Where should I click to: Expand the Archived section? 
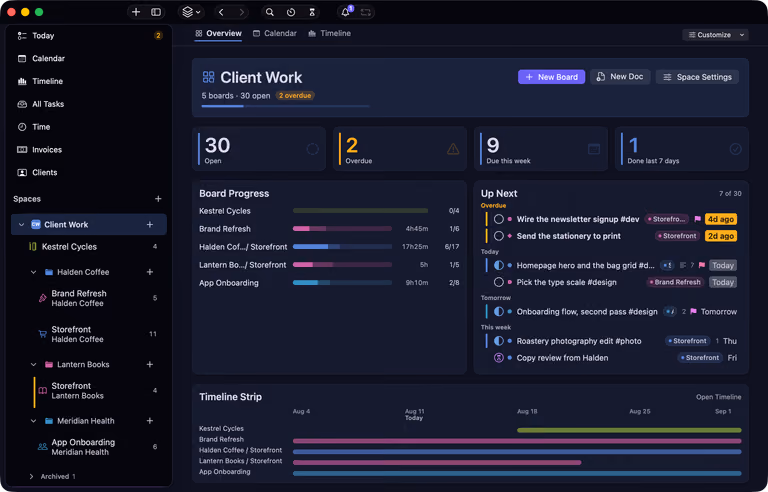31,476
